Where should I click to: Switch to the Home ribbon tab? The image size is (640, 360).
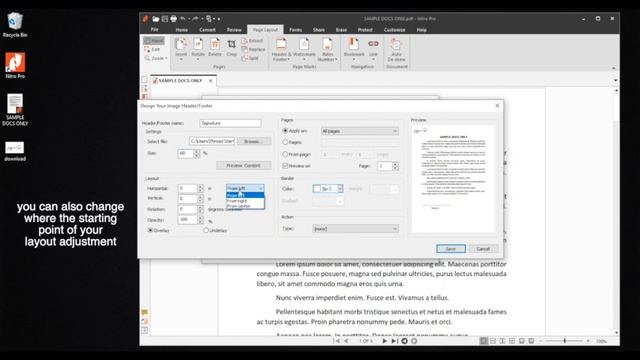pyautogui.click(x=182, y=30)
